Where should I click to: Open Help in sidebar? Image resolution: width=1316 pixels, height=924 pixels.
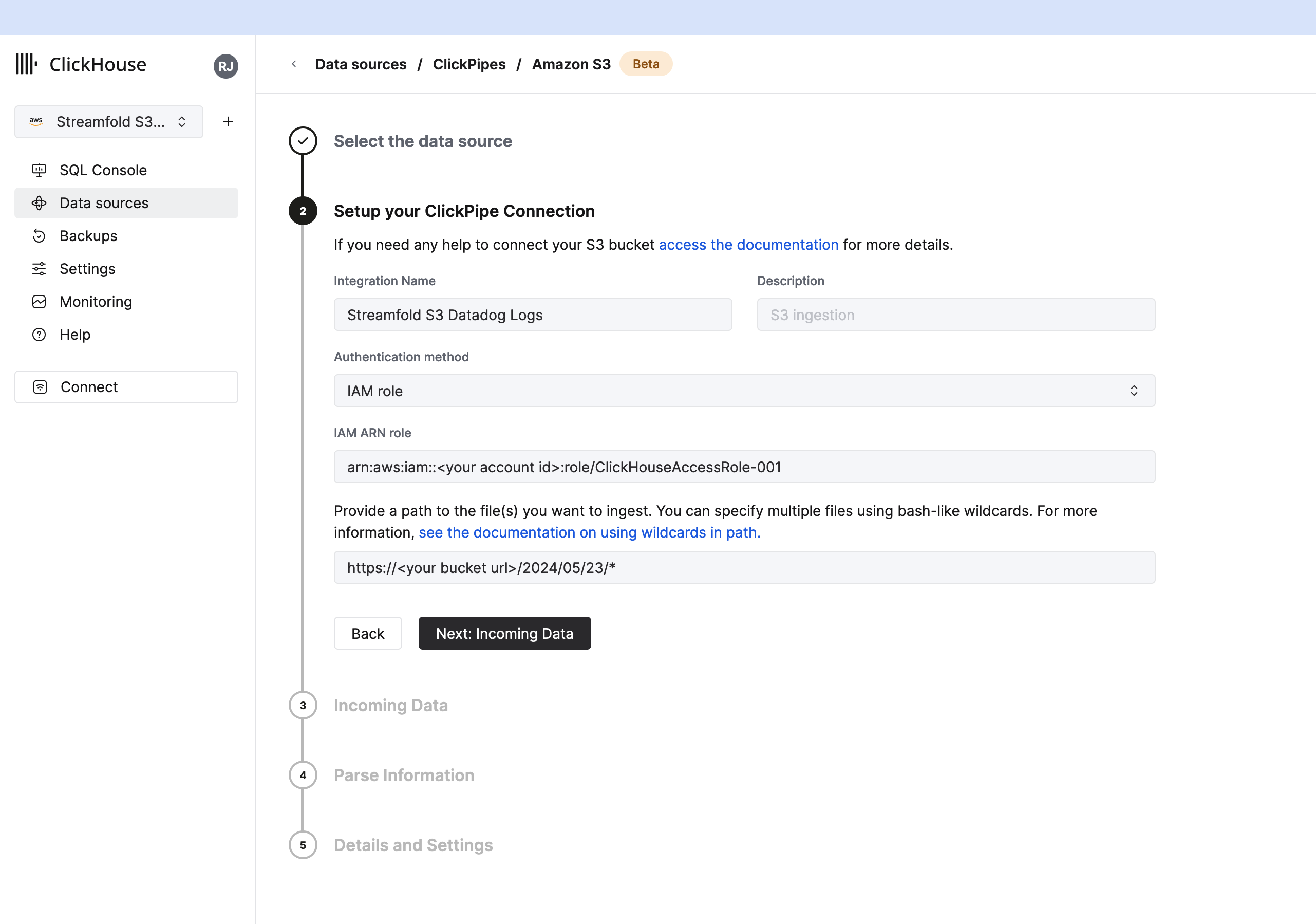(x=126, y=335)
